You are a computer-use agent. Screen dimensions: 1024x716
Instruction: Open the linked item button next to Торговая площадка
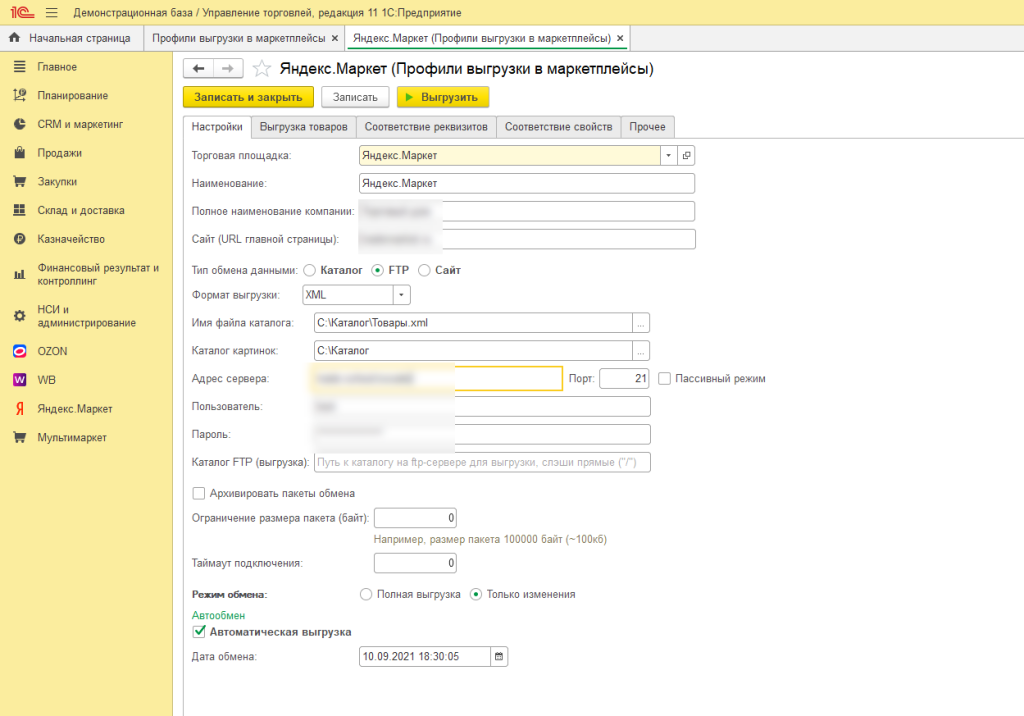click(x=686, y=155)
